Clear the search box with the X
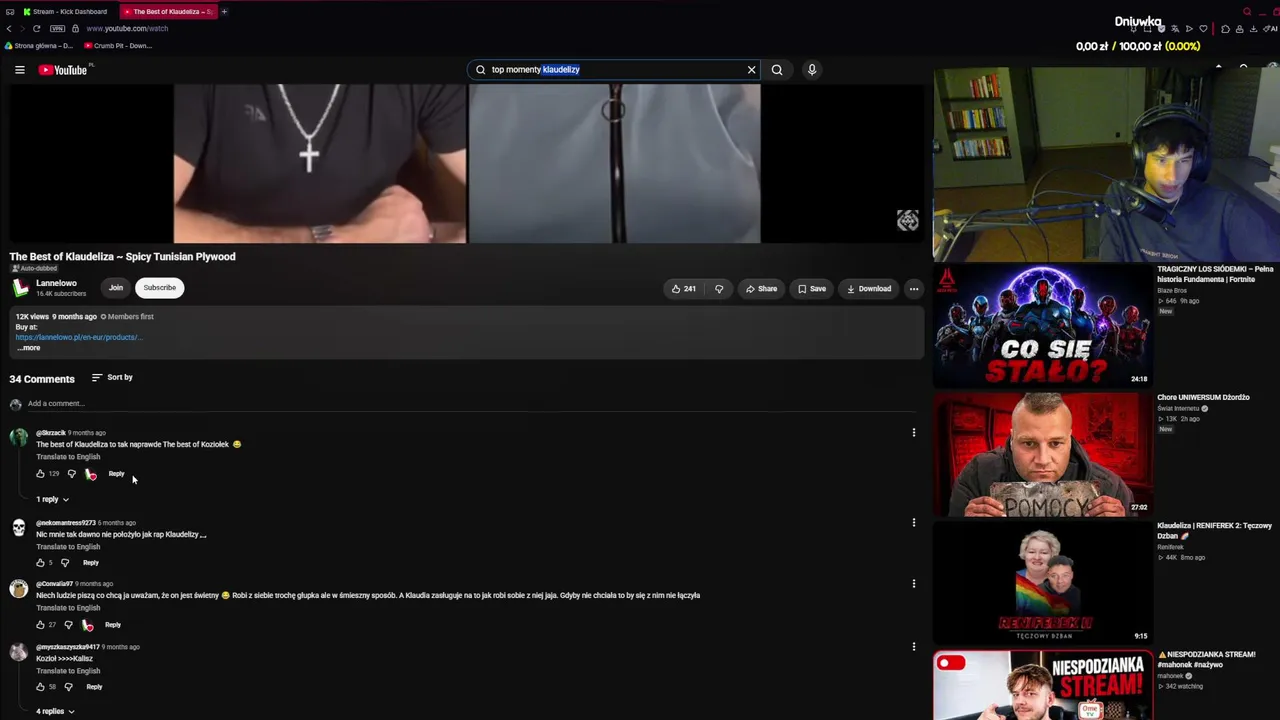 pyautogui.click(x=751, y=70)
